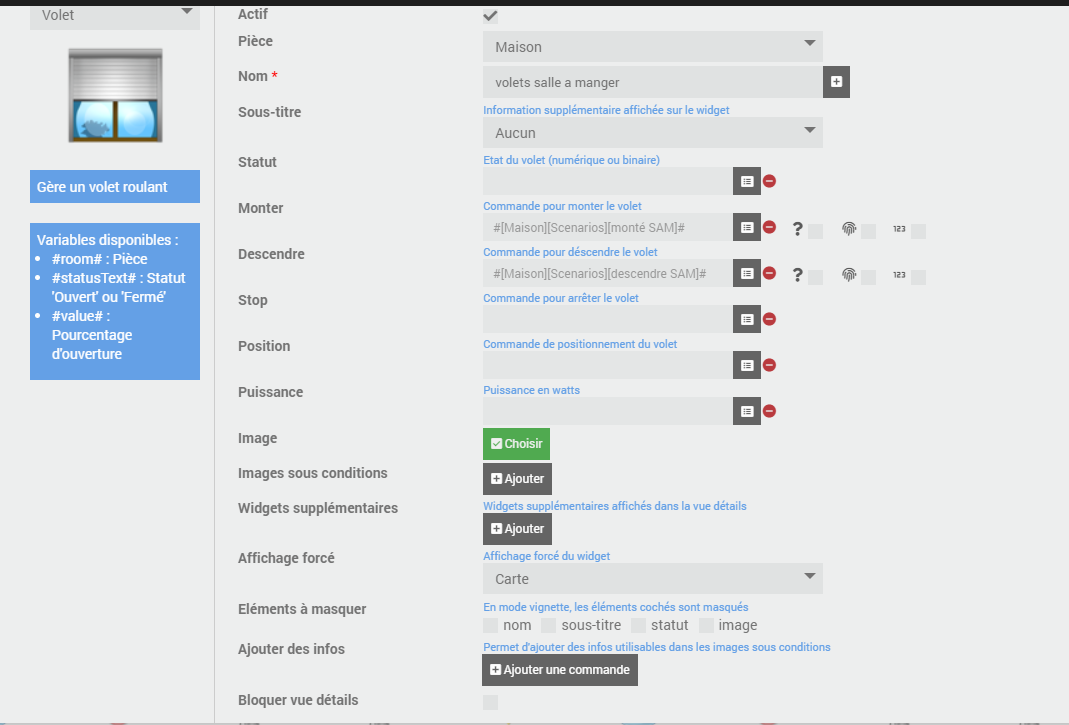Clear the Descendre command with red minus
This screenshot has width=1069, height=725.
[x=769, y=273]
